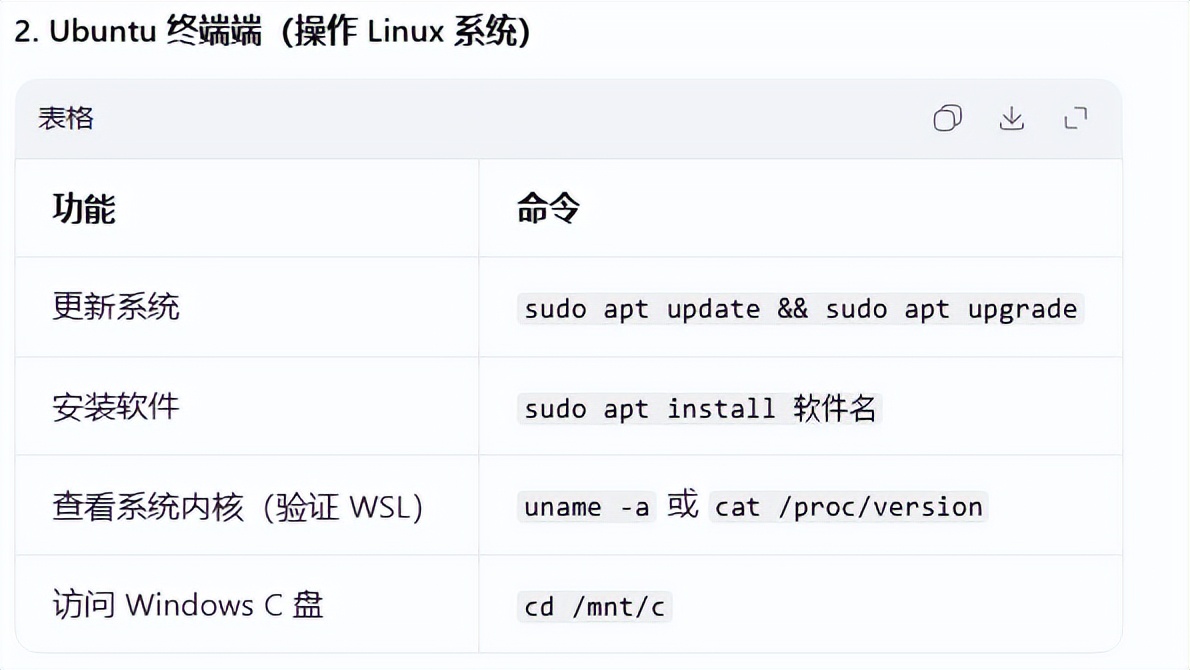
Task: Select the 更新系统 table cell
Action: point(115,309)
